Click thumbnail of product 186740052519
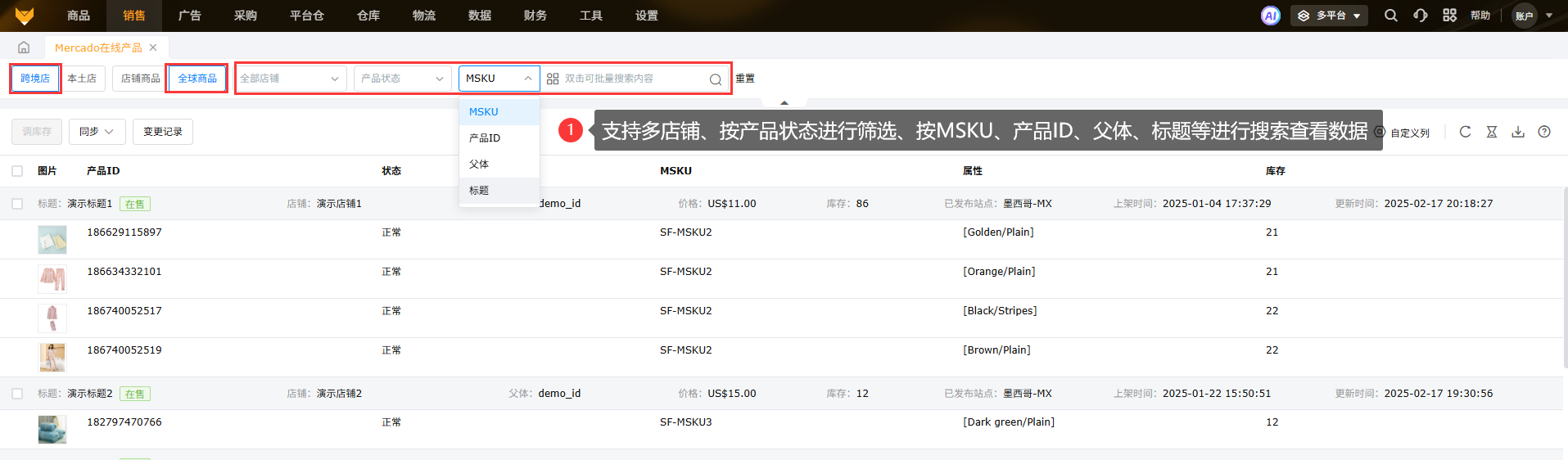 tap(52, 358)
